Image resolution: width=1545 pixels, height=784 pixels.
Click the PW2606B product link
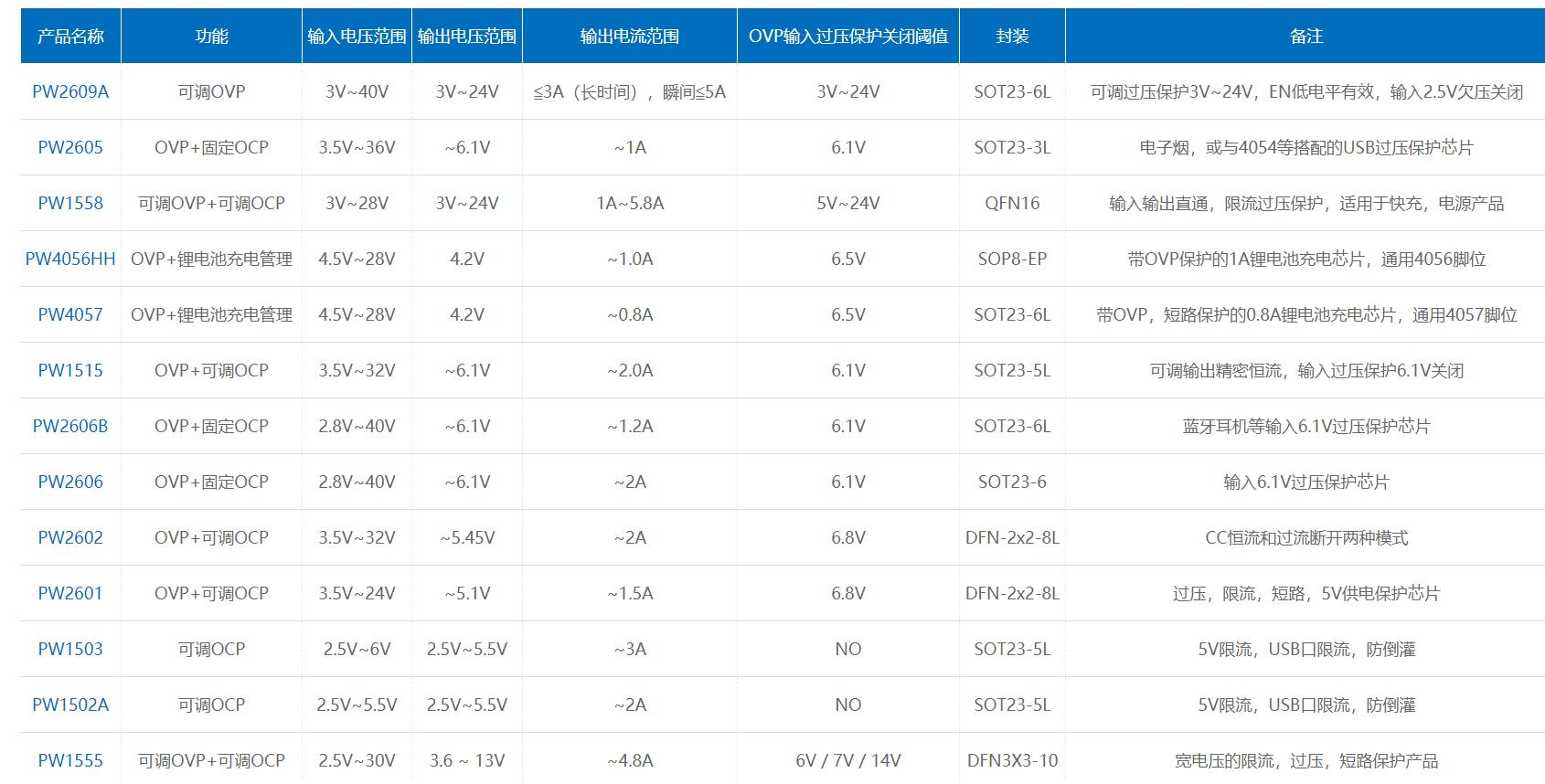[x=70, y=426]
